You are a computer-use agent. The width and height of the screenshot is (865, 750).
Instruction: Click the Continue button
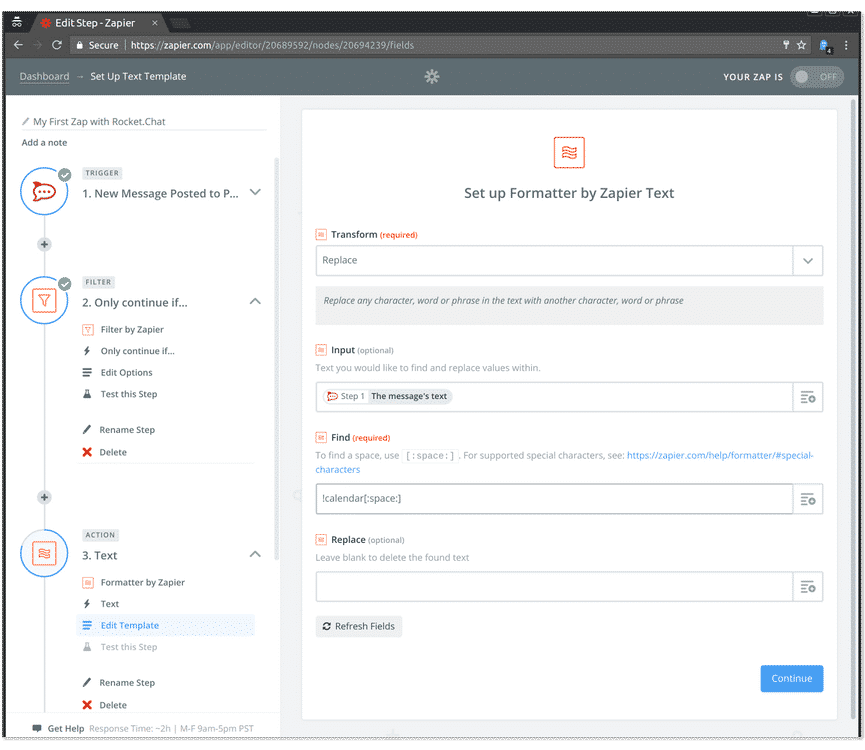tap(792, 678)
